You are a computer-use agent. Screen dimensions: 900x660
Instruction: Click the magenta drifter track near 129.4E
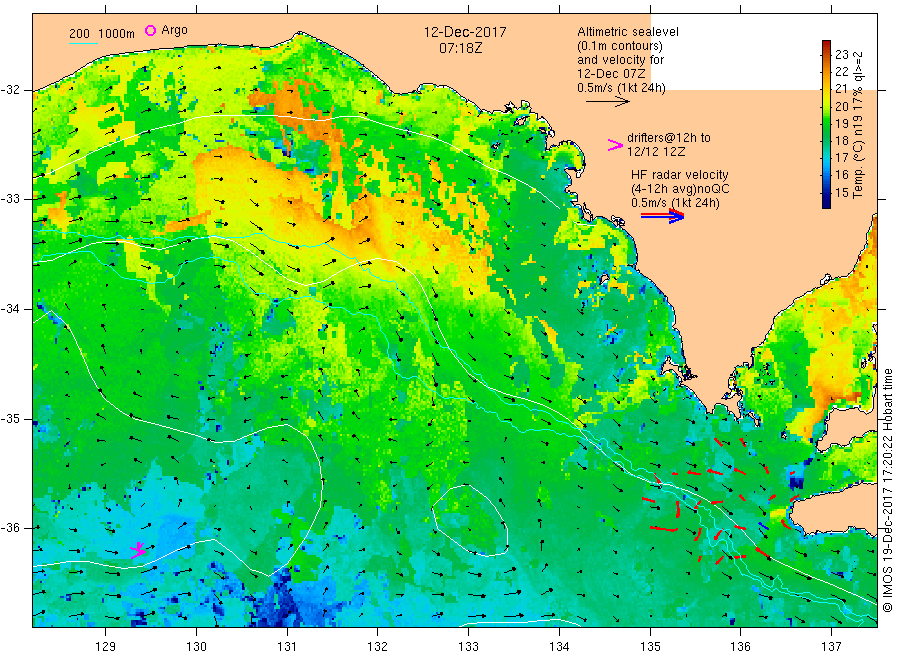click(x=138, y=550)
